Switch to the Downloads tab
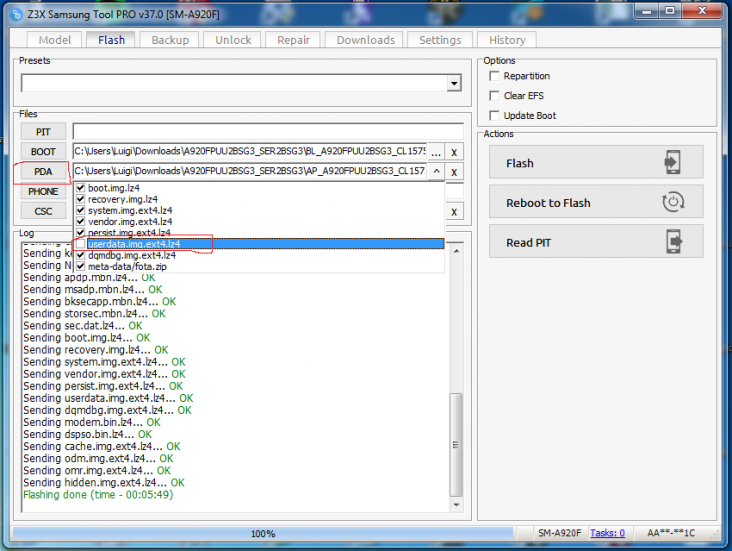The image size is (732, 551). point(366,40)
